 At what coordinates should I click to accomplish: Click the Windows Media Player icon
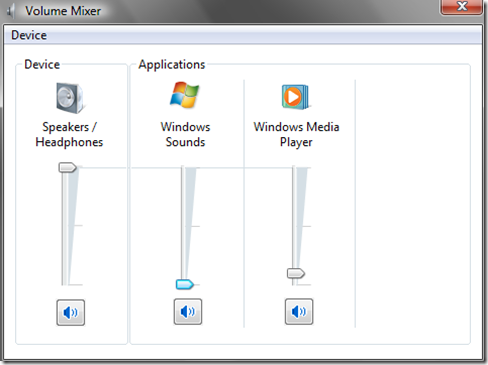(295, 97)
